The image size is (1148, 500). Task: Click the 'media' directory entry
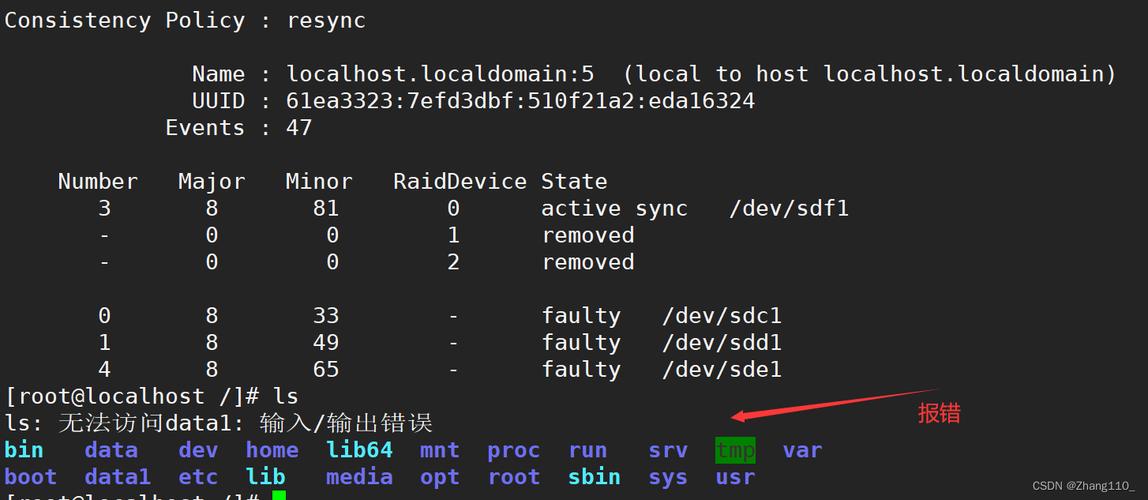359,477
